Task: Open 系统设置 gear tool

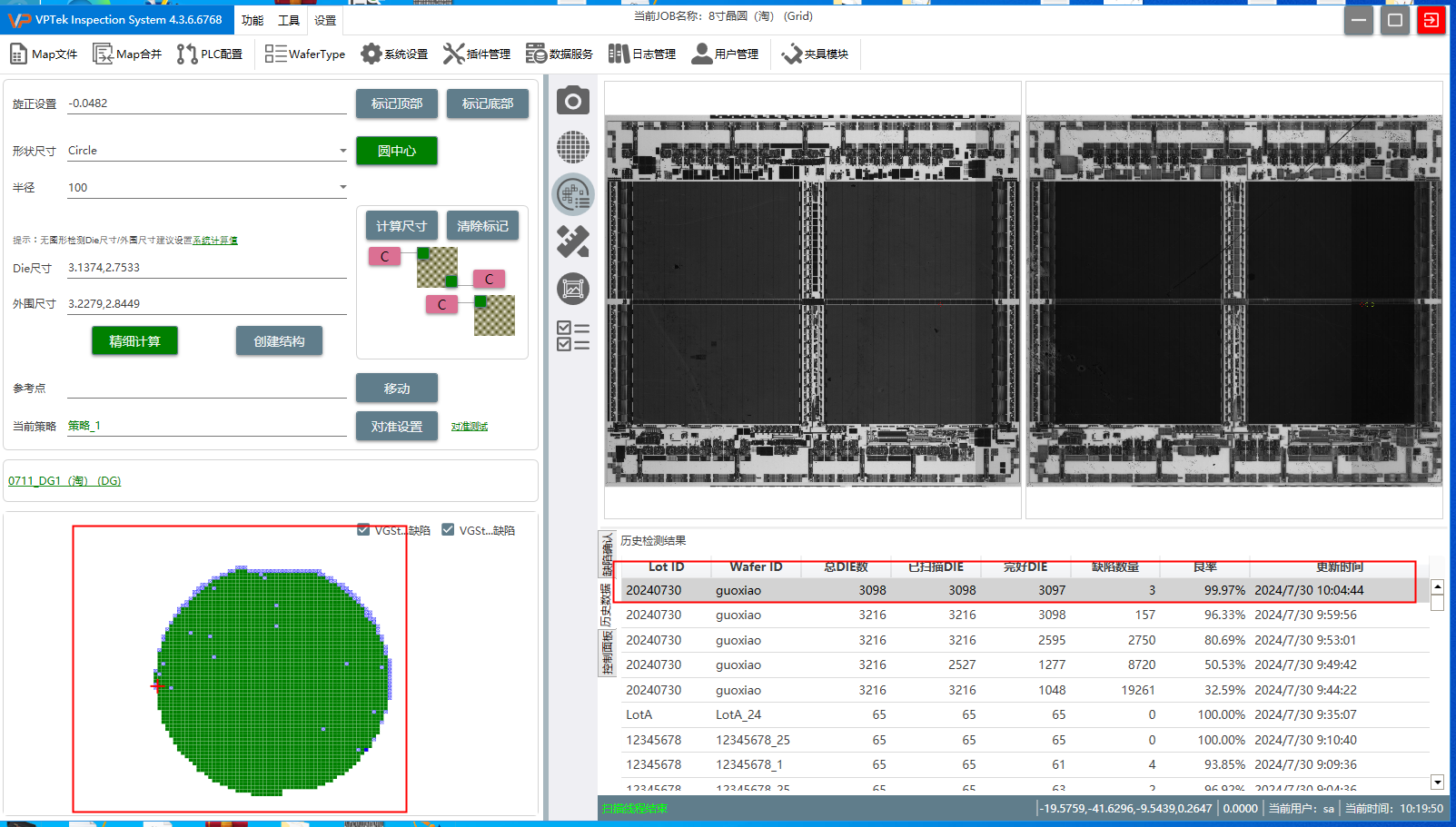Action: click(394, 54)
